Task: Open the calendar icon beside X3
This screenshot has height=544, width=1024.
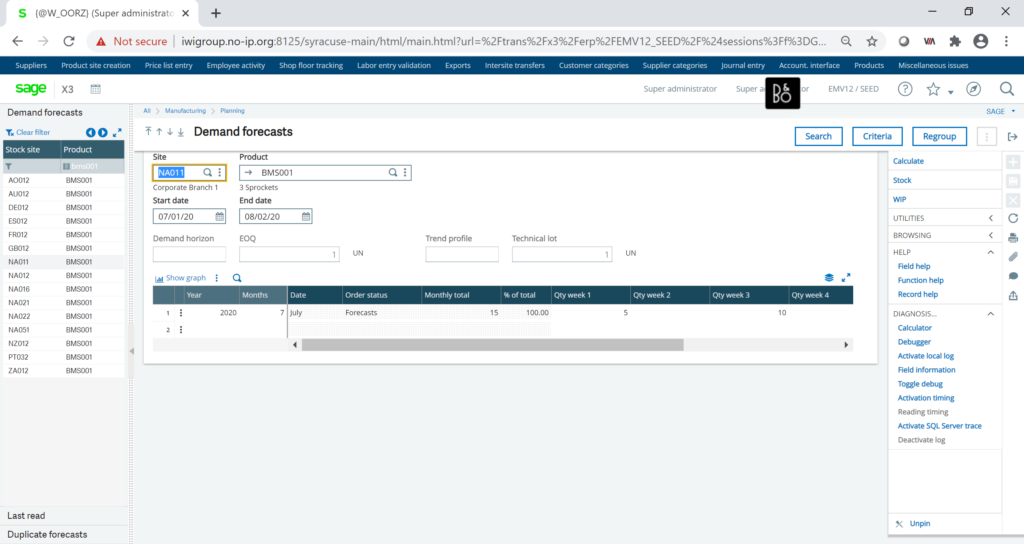Action: pyautogui.click(x=95, y=89)
